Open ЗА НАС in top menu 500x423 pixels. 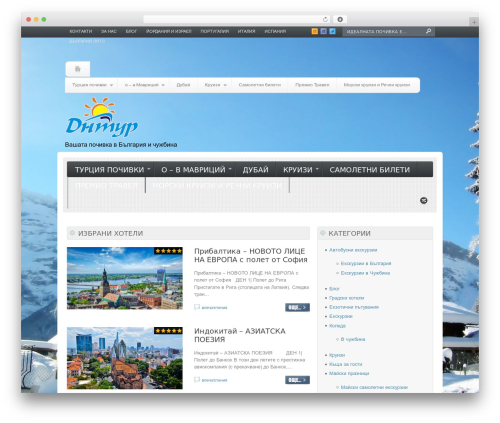tap(109, 31)
